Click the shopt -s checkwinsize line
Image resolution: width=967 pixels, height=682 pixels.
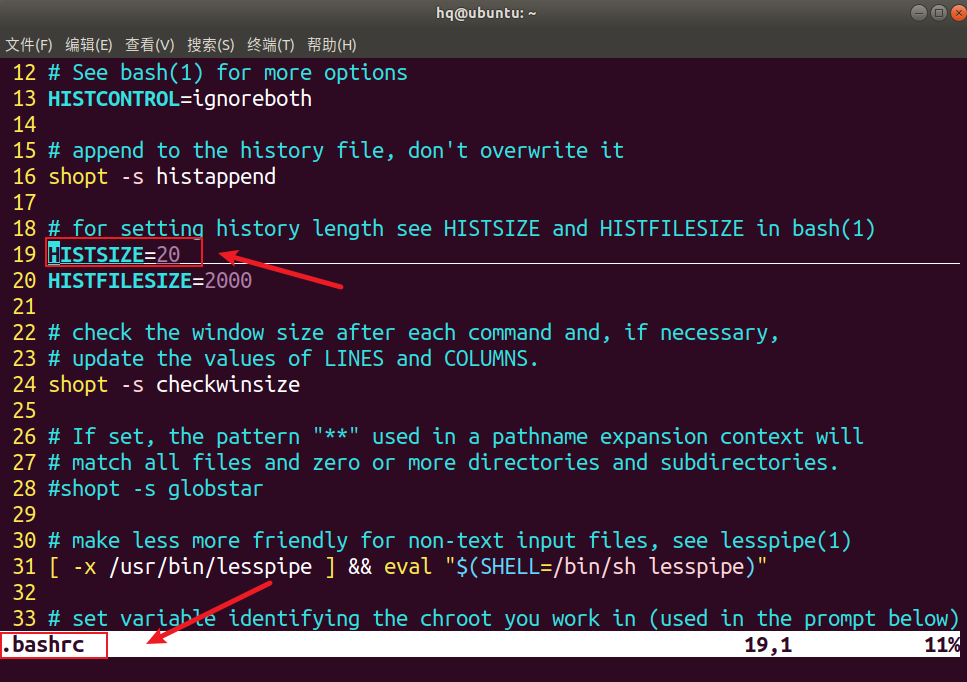click(x=173, y=384)
